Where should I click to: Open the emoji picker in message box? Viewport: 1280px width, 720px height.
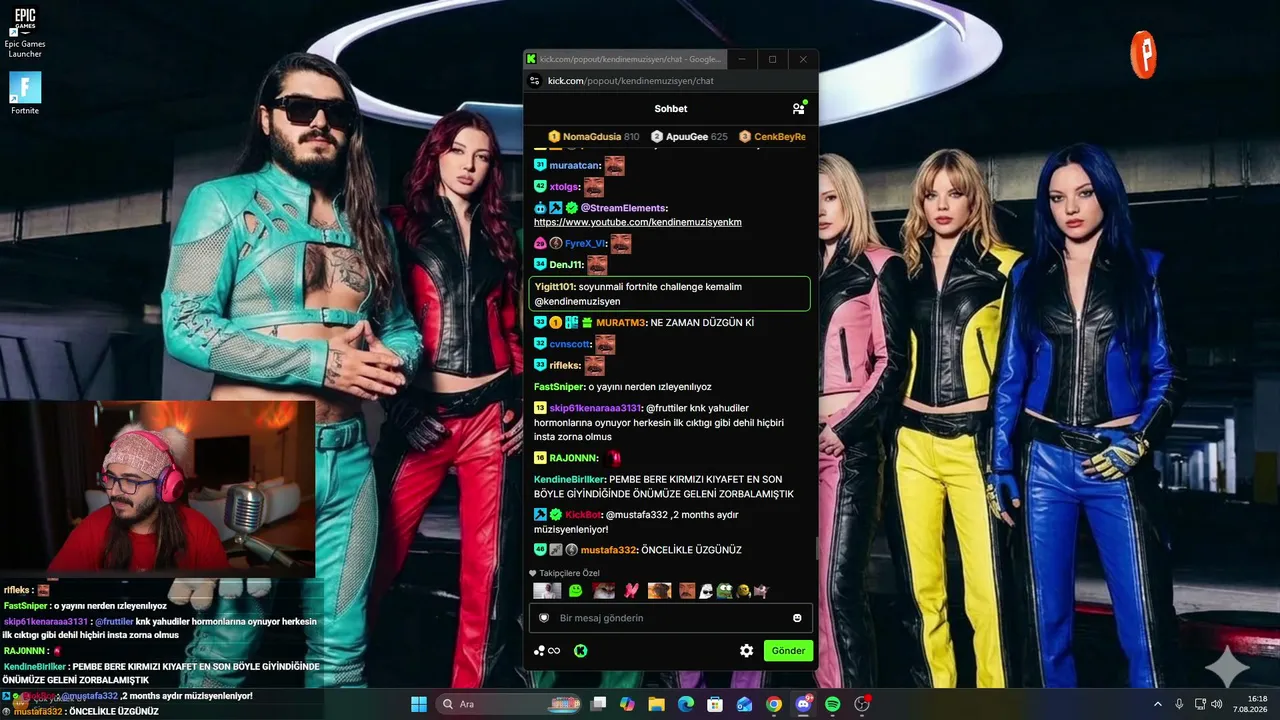[x=797, y=618]
